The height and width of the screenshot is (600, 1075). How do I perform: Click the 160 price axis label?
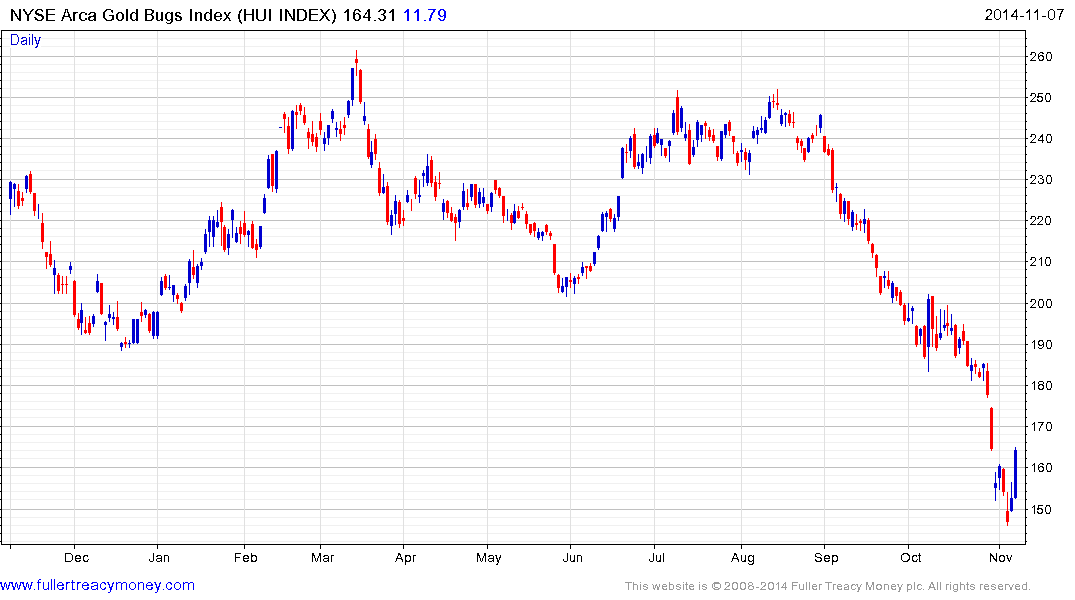click(x=1041, y=468)
